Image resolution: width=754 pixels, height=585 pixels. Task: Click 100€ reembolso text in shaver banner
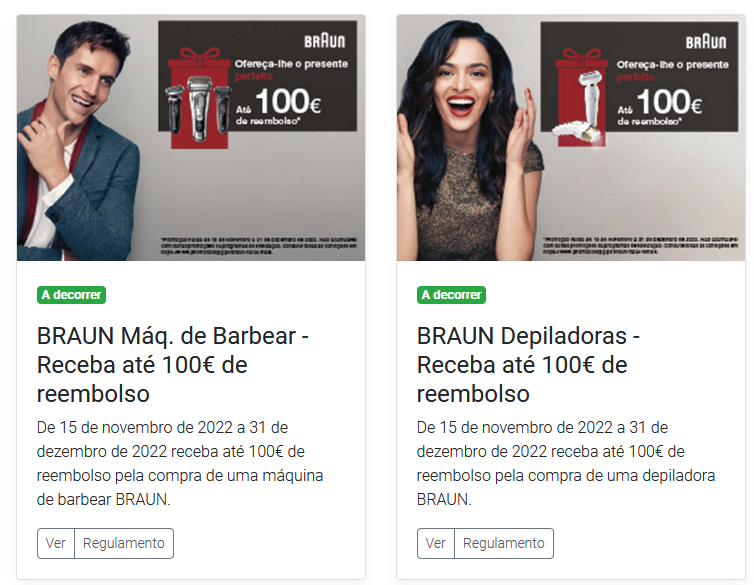[279, 106]
